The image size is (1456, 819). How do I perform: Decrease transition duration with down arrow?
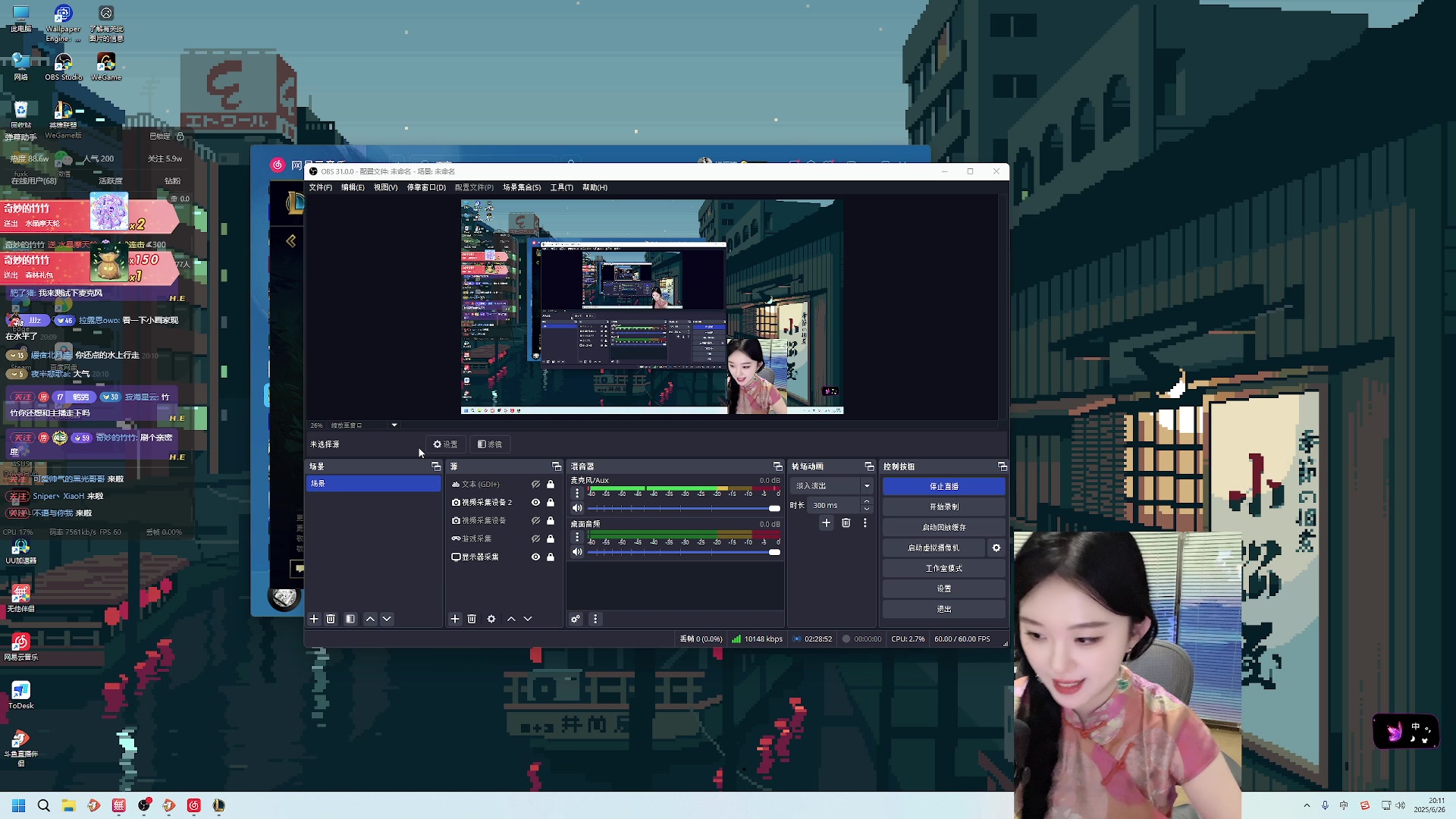[867, 509]
